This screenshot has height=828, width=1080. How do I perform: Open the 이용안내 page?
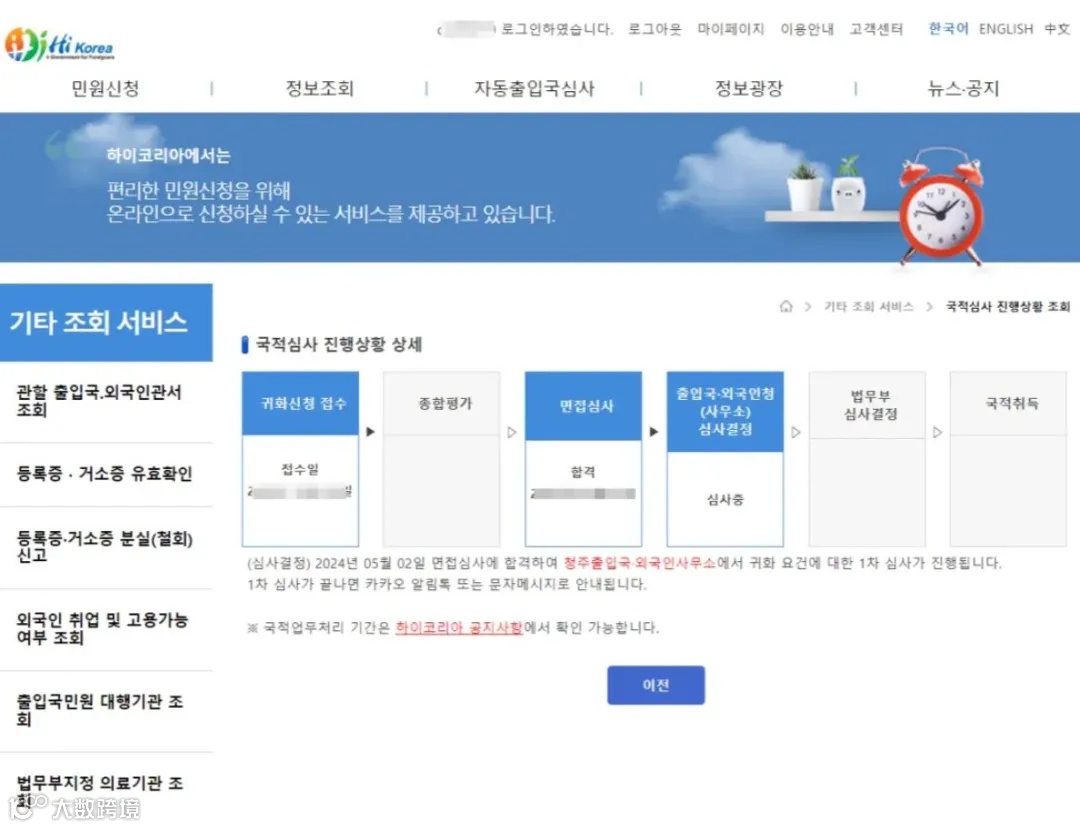[x=807, y=29]
